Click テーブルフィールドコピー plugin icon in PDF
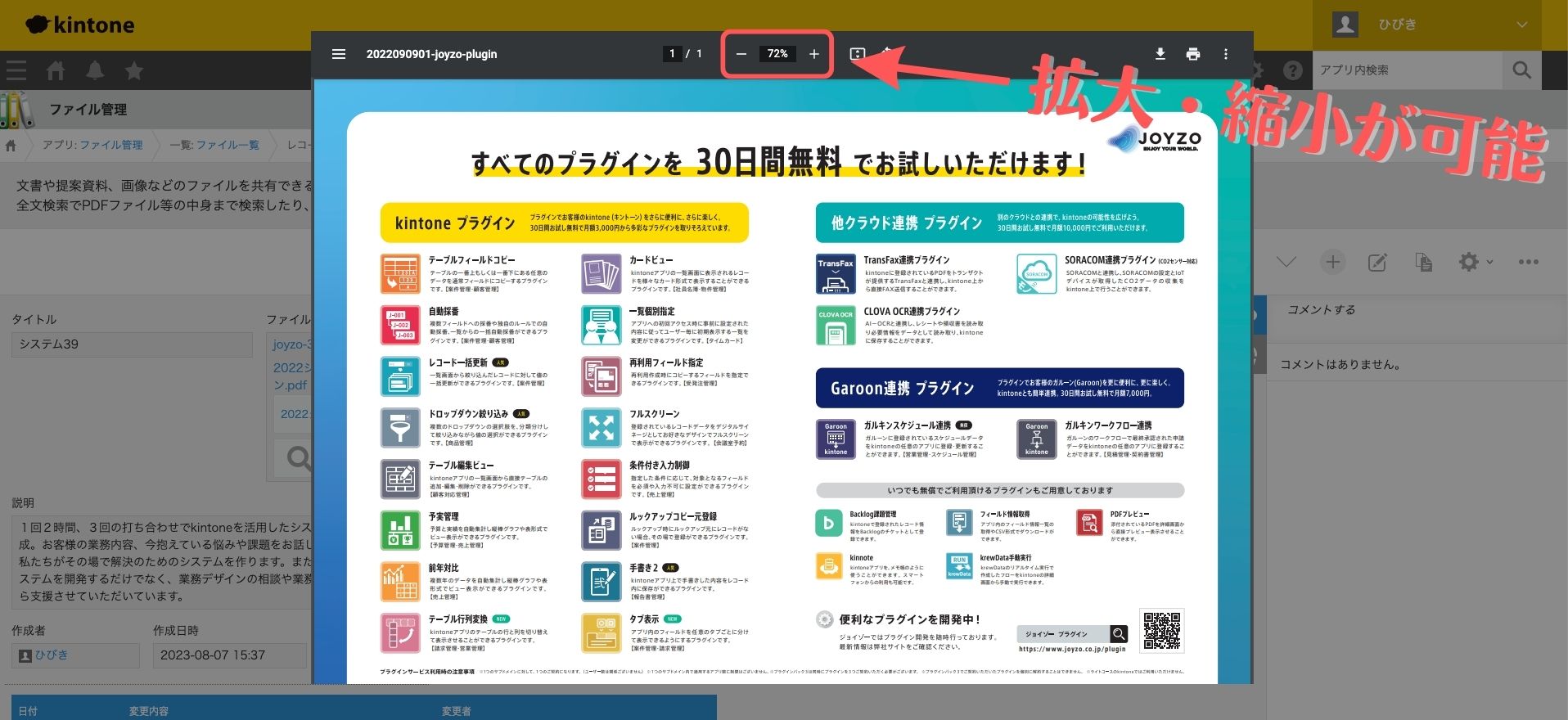The image size is (1568, 720). tap(400, 273)
